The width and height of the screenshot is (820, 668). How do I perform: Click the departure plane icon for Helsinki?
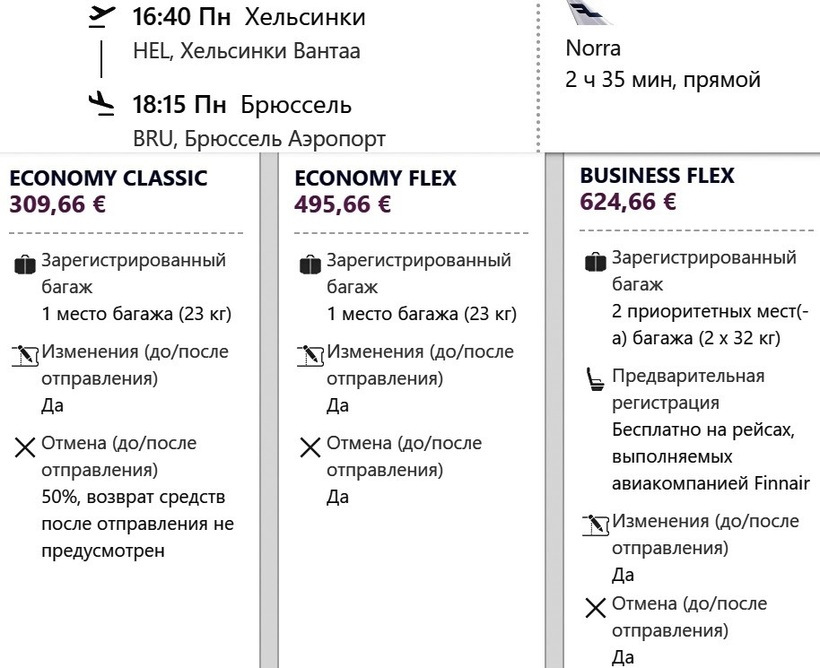[x=97, y=18]
